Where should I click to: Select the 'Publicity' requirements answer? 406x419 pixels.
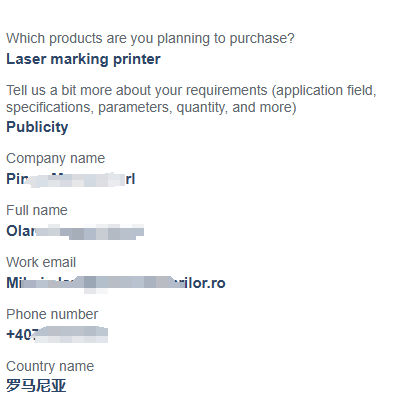pos(37,127)
